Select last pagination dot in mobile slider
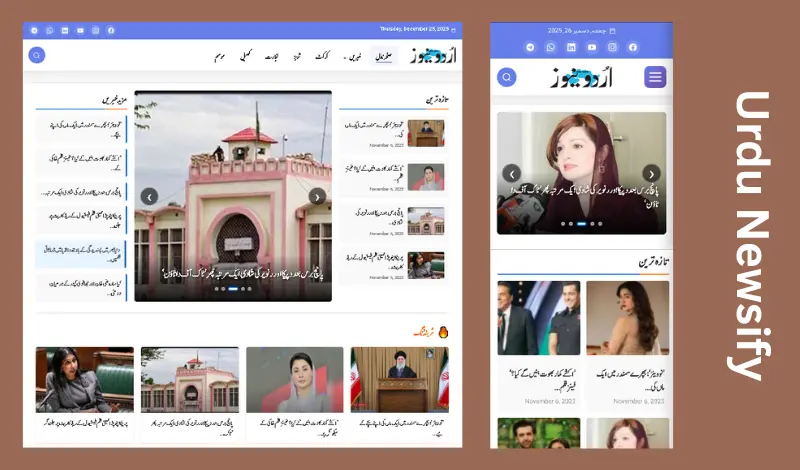Viewport: 800px width, 470px height. click(600, 224)
